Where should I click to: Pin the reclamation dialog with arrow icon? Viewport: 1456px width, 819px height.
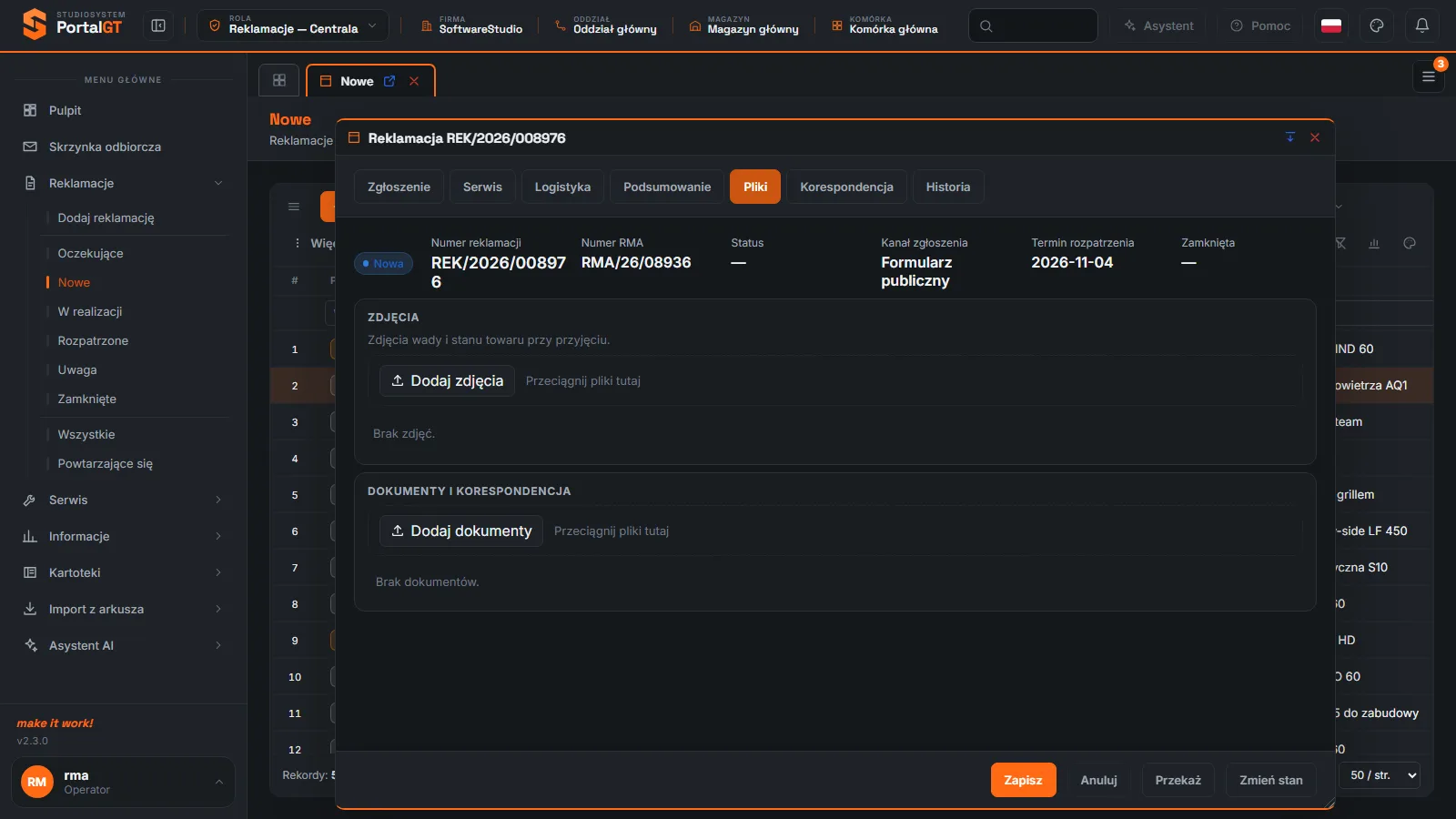1289,137
